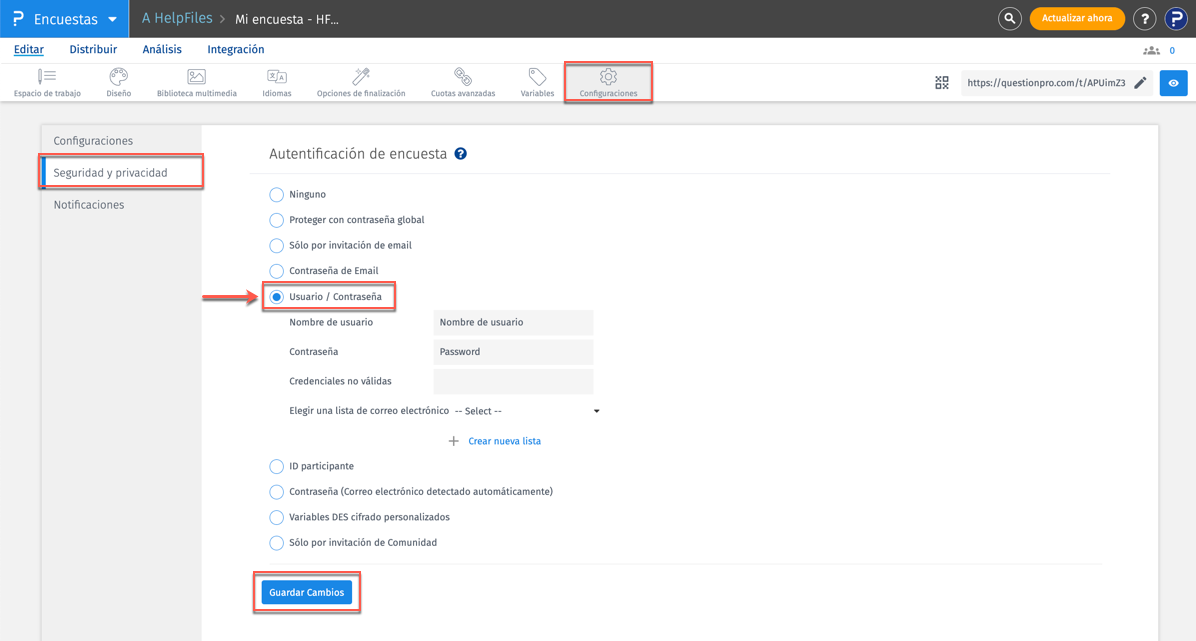The width and height of the screenshot is (1196, 641).
Task: Open email list Select dropdown
Action: tap(527, 411)
